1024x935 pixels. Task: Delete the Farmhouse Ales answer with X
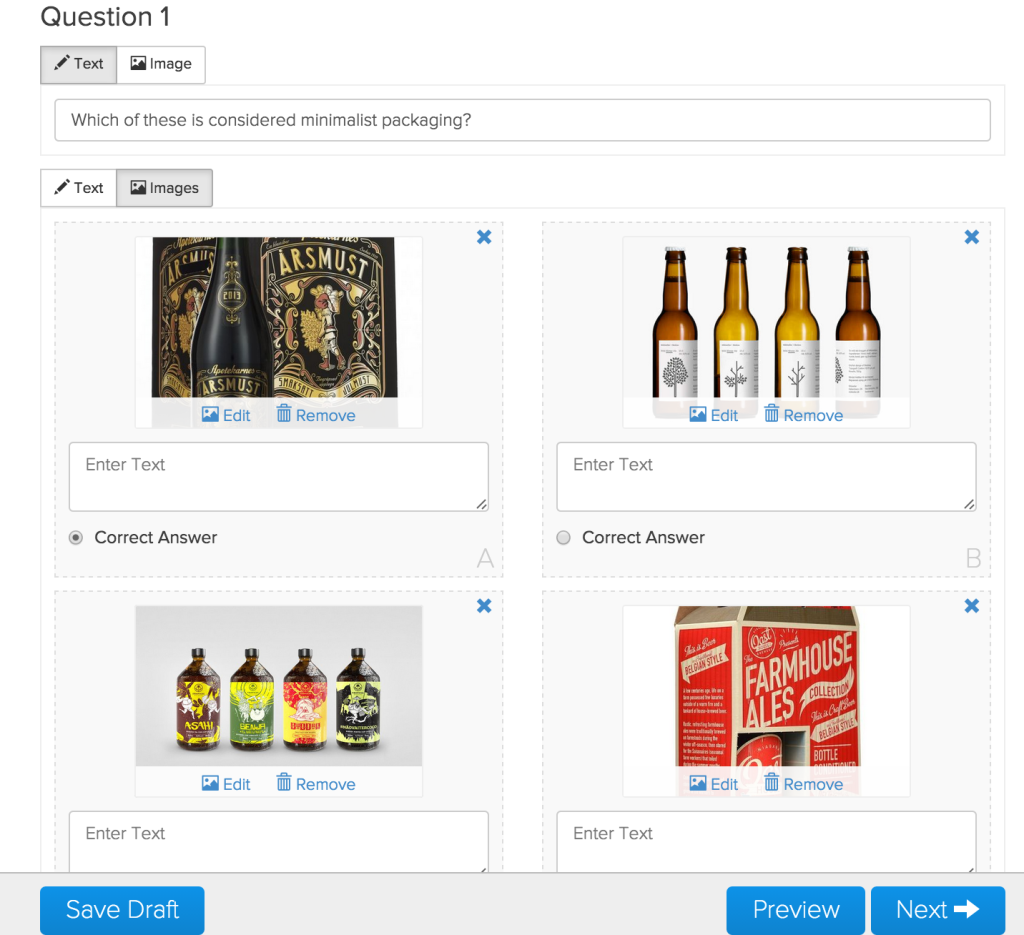coord(972,606)
